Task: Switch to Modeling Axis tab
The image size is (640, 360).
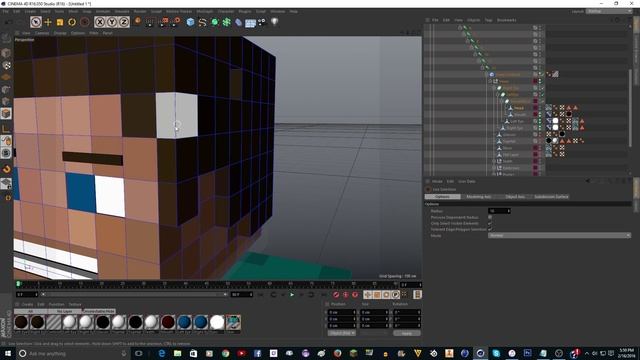Action: click(x=478, y=197)
